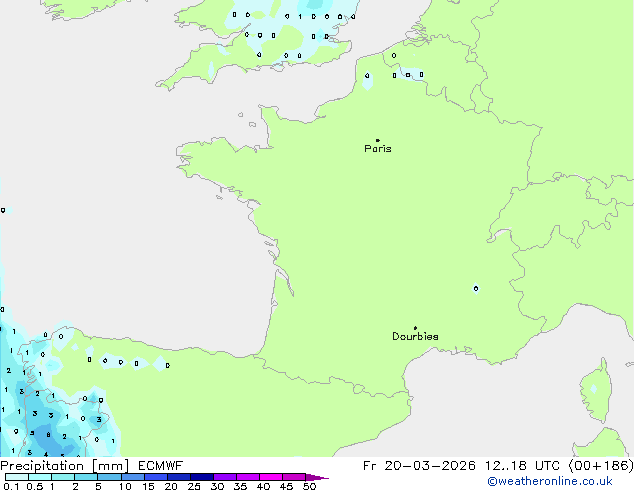Pick the palest cyan swatch between 0.1 and 0.5

17,477
